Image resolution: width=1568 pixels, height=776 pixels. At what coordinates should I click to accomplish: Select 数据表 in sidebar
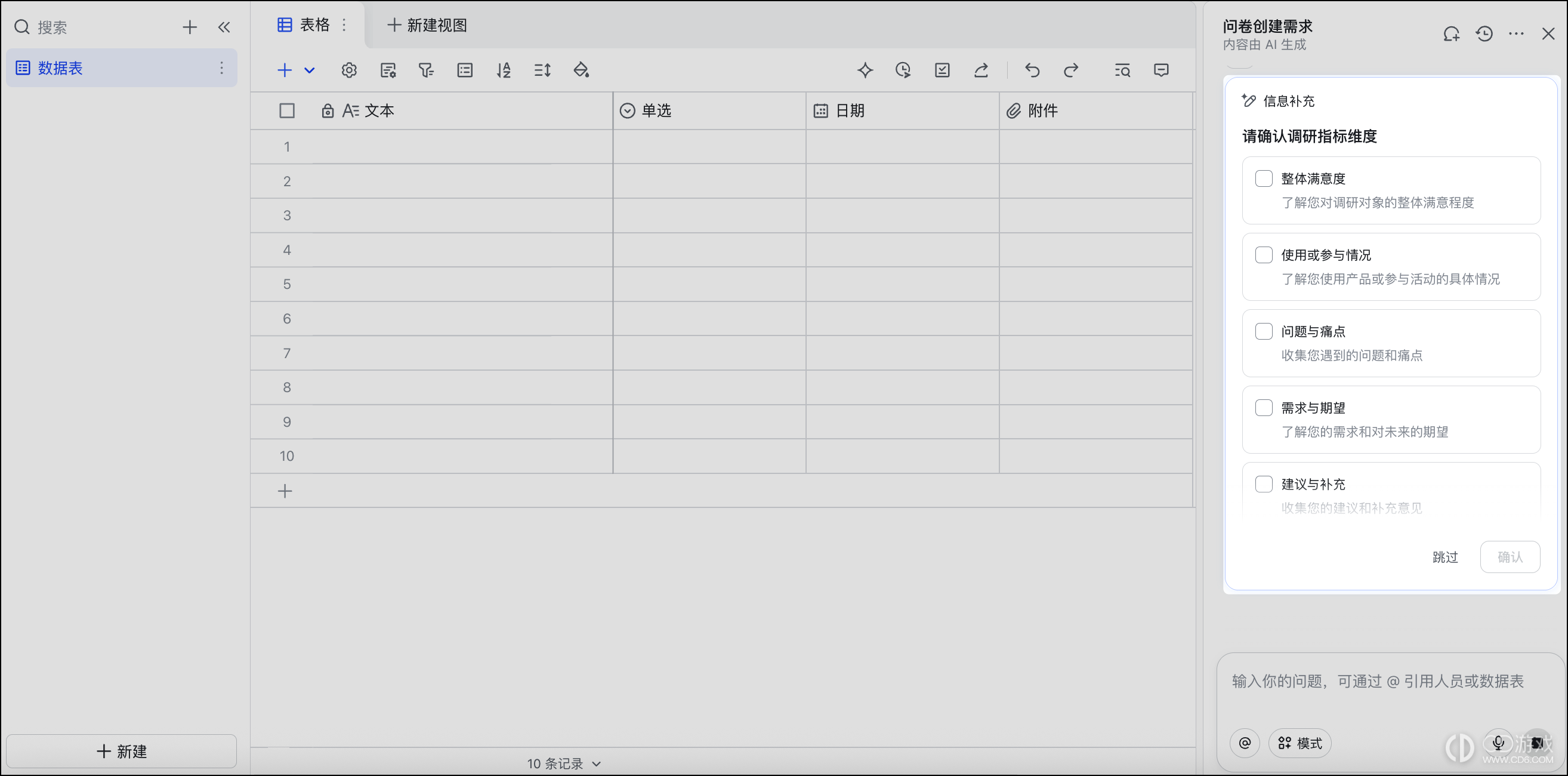coord(122,67)
